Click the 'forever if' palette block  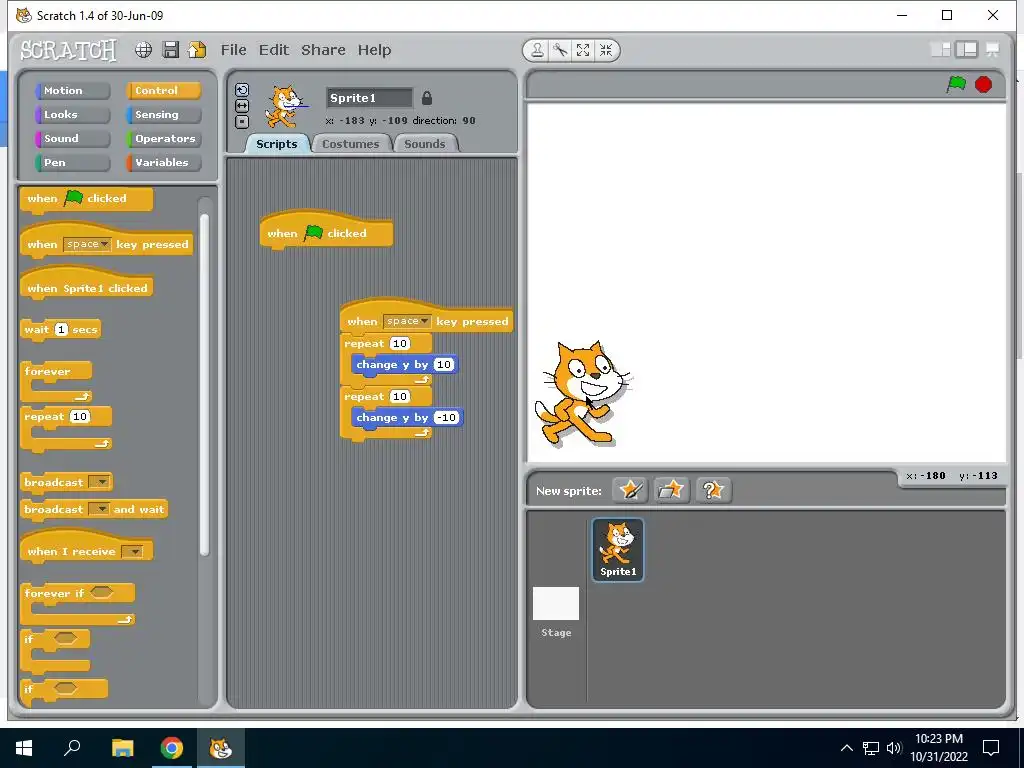78,593
